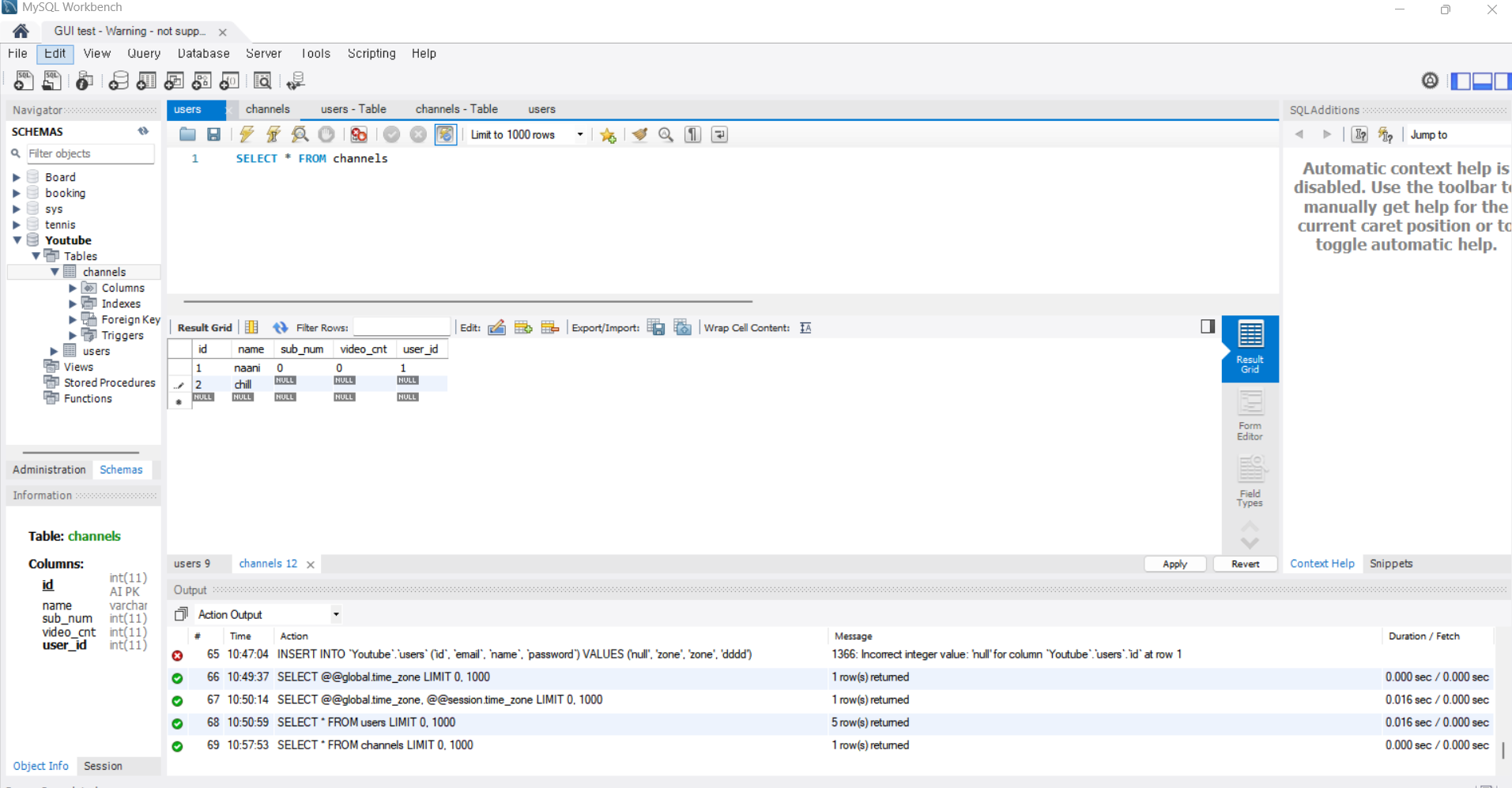Open the Snippets tab
1512x788 pixels.
pos(1391,564)
